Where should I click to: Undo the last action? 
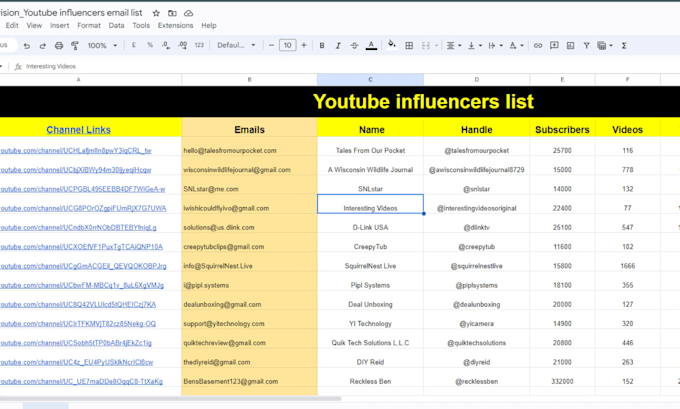tap(27, 46)
